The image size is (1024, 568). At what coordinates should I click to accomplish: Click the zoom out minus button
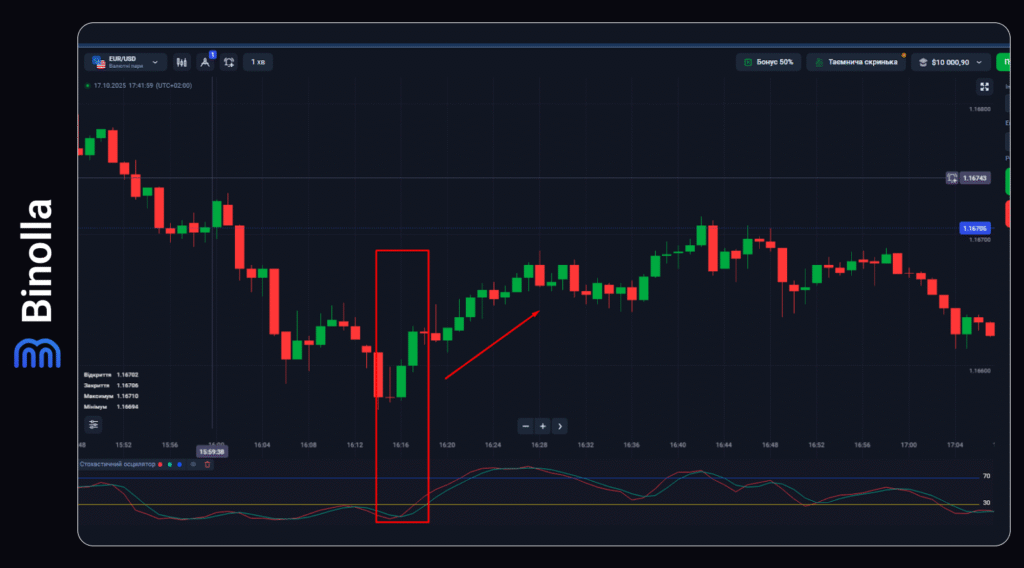pyautogui.click(x=526, y=425)
